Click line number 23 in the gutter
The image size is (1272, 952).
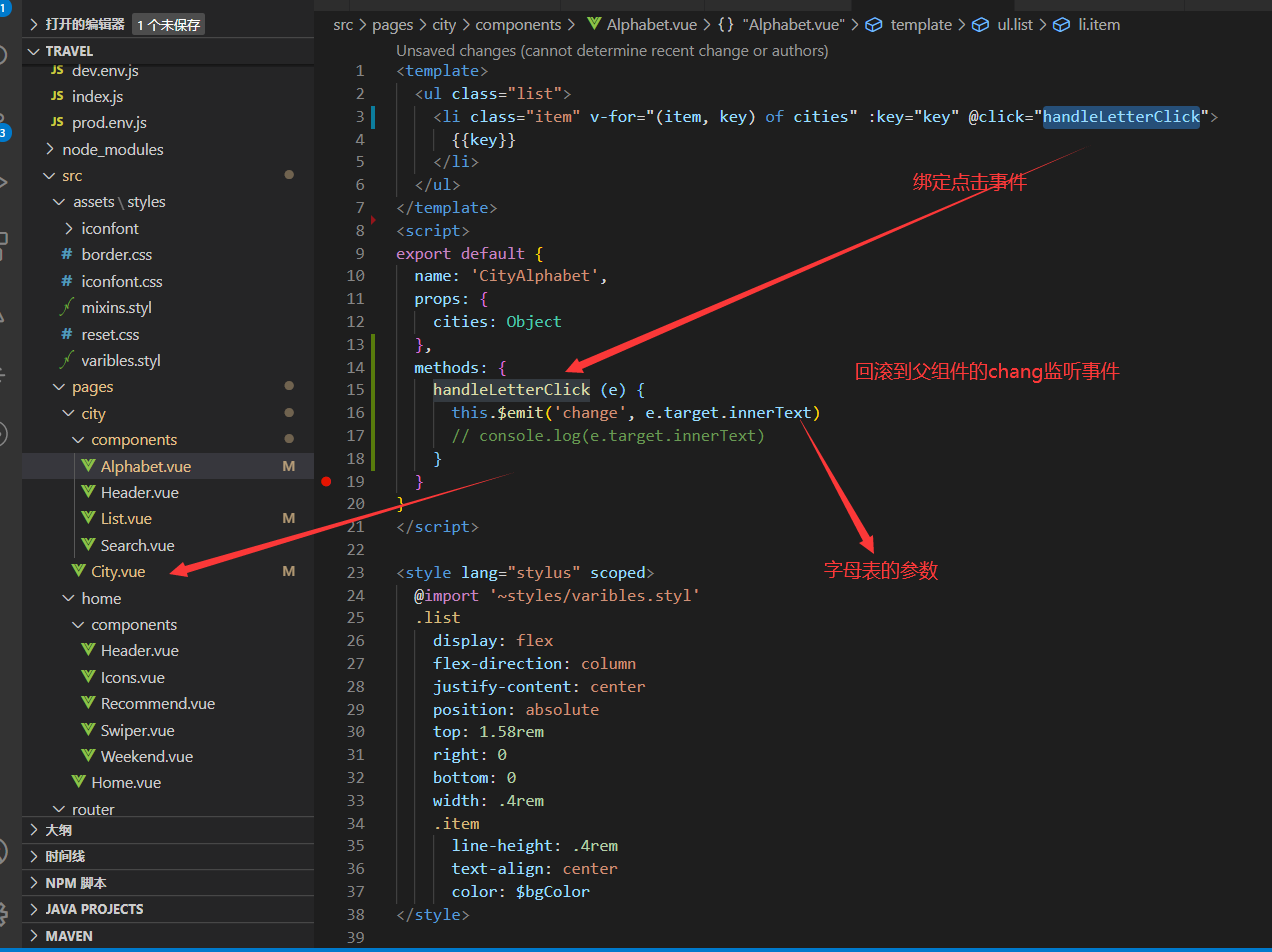pyautogui.click(x=356, y=573)
